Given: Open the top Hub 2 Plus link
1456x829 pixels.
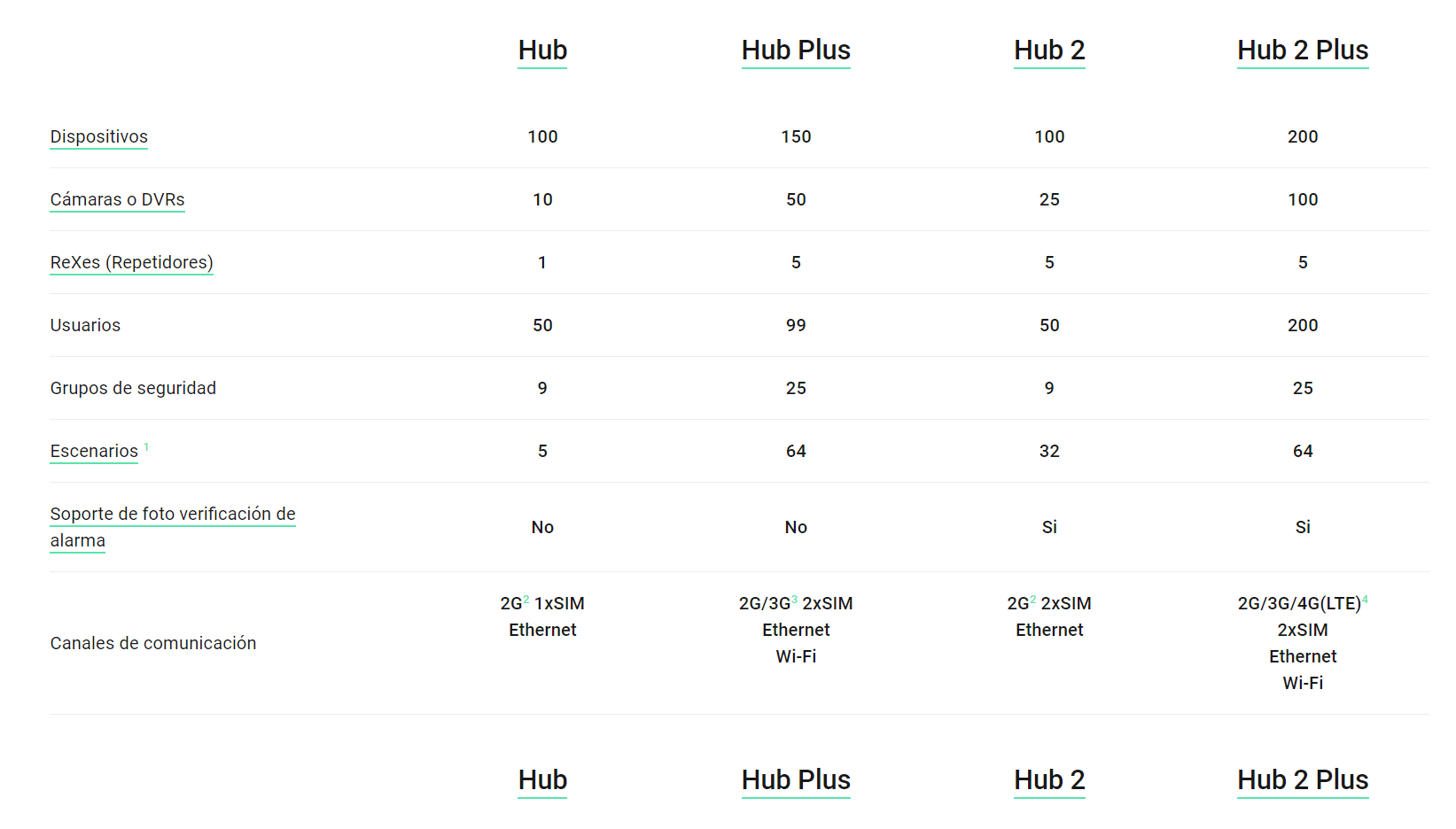Looking at the screenshot, I should point(1303,50).
